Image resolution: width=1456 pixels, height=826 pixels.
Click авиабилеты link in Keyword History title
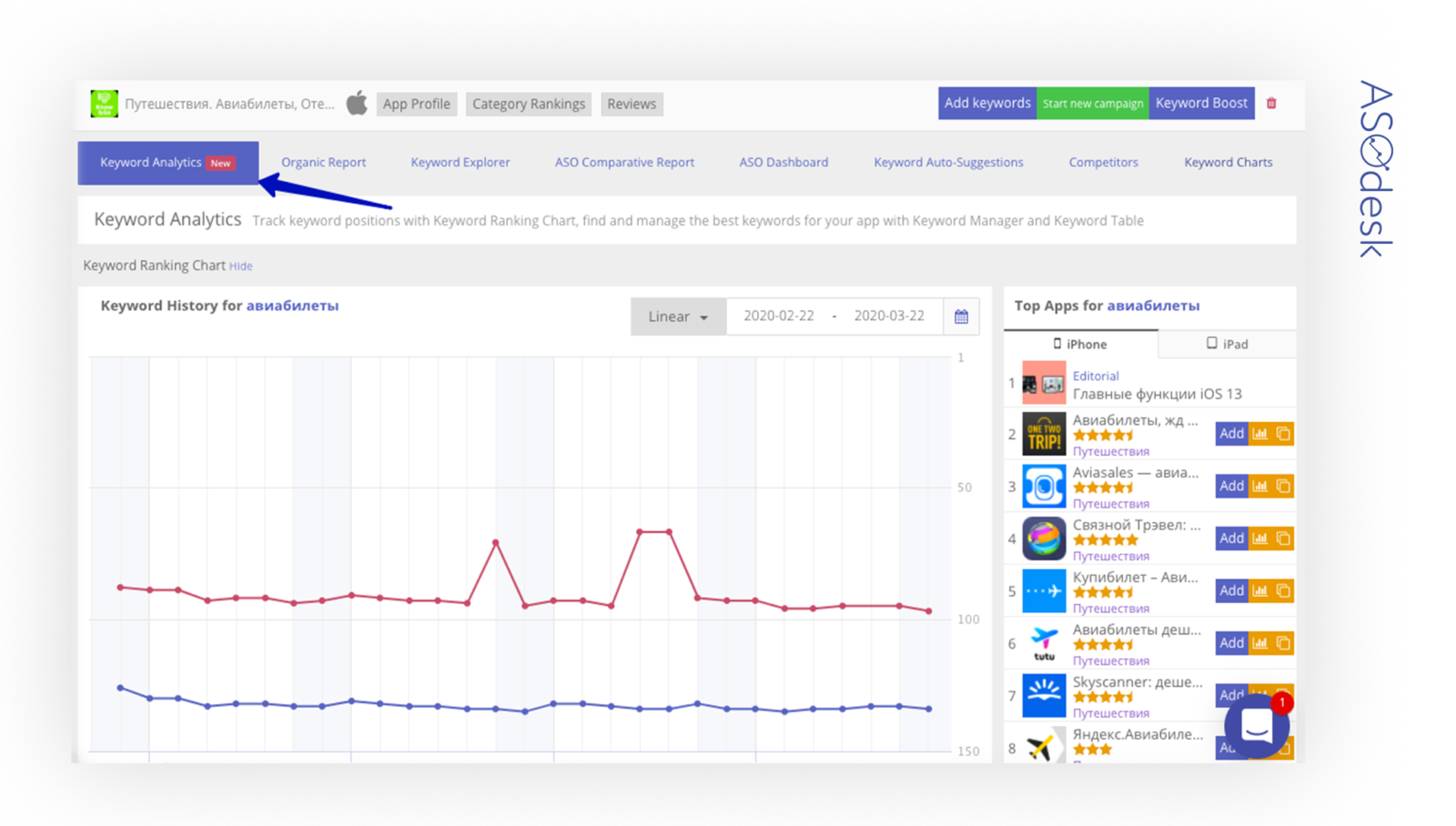tap(292, 306)
